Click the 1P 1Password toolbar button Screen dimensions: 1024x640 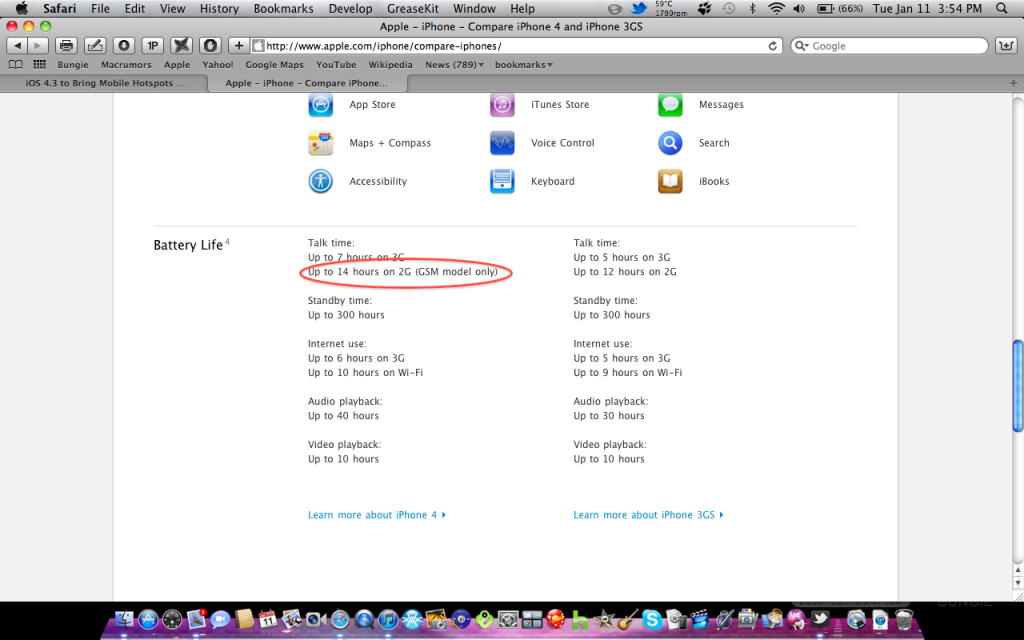153,46
